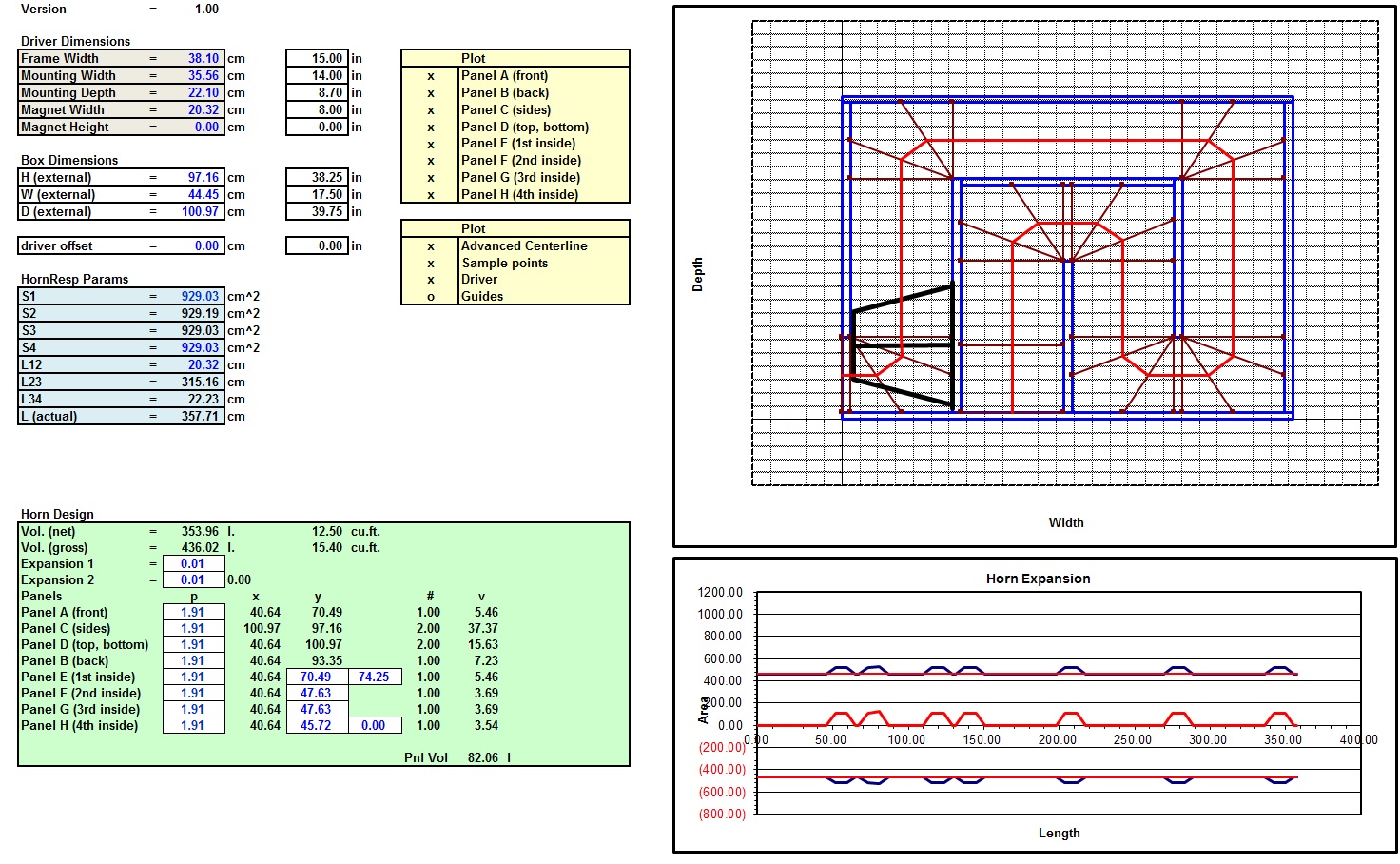Screen dimensions: 1400x864
Task: Select the D (external) value 100.97
Action: tap(194, 211)
